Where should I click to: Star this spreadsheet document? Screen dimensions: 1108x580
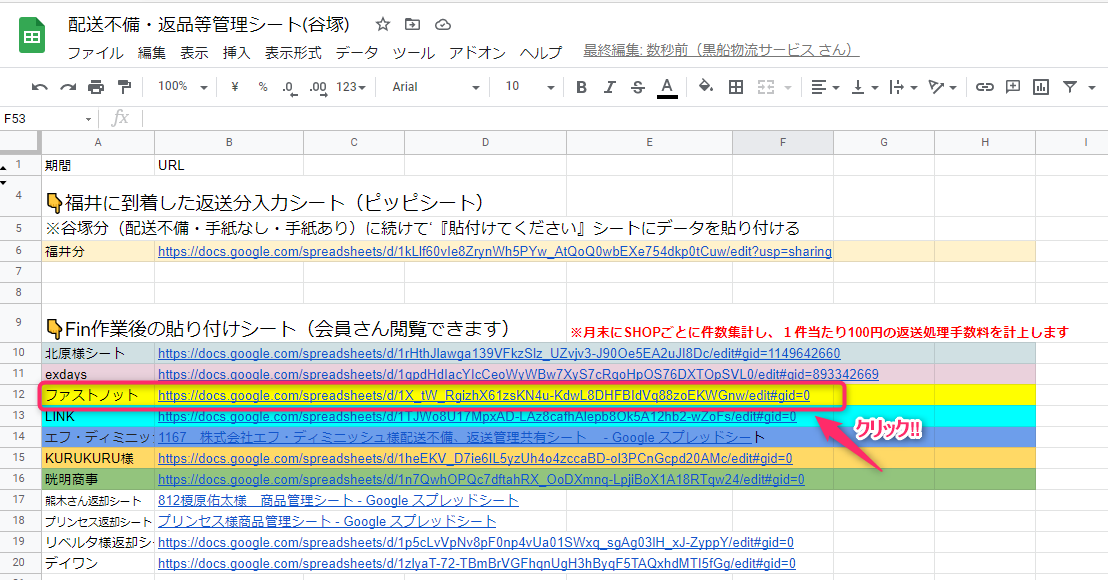pos(383,25)
